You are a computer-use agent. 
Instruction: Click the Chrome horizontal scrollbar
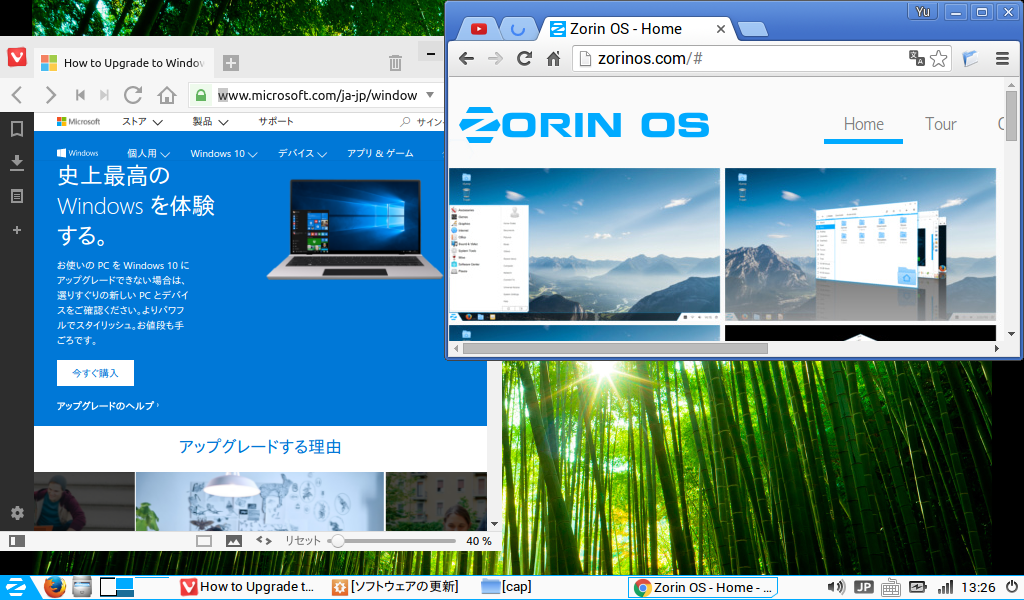click(615, 349)
